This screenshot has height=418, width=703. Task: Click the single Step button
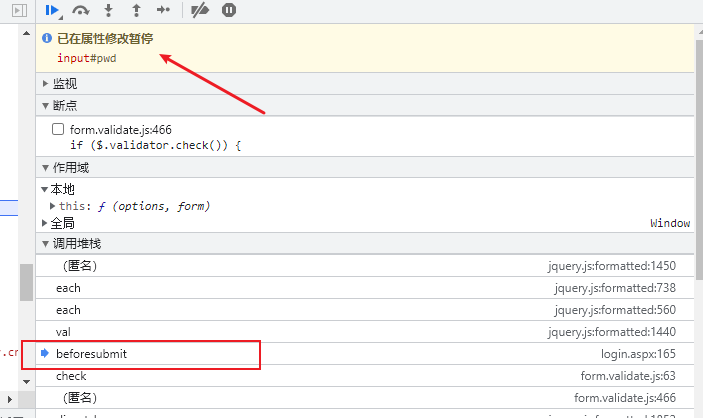tap(164, 10)
